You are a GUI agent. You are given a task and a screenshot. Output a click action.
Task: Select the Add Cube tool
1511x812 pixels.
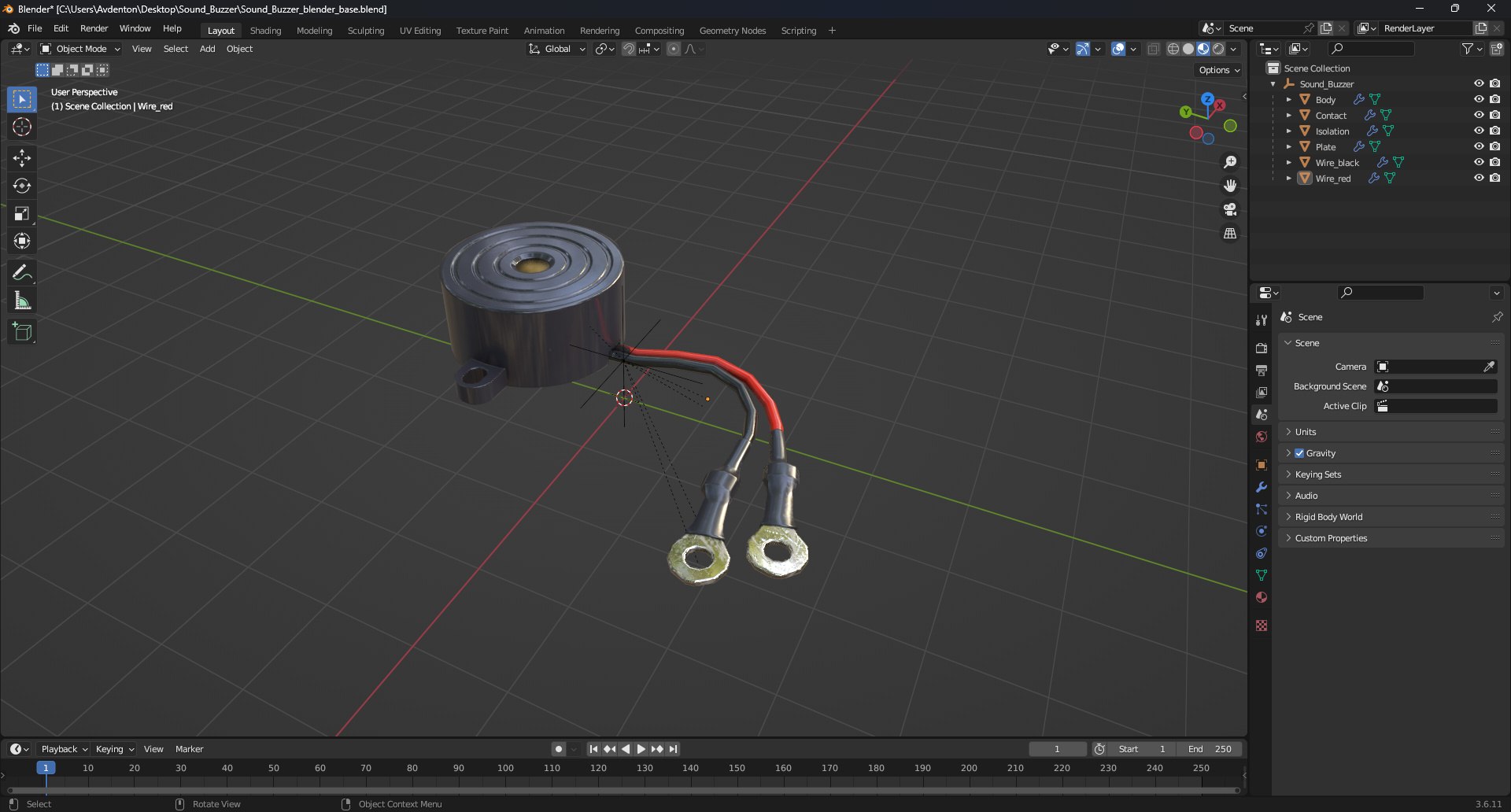[22, 332]
